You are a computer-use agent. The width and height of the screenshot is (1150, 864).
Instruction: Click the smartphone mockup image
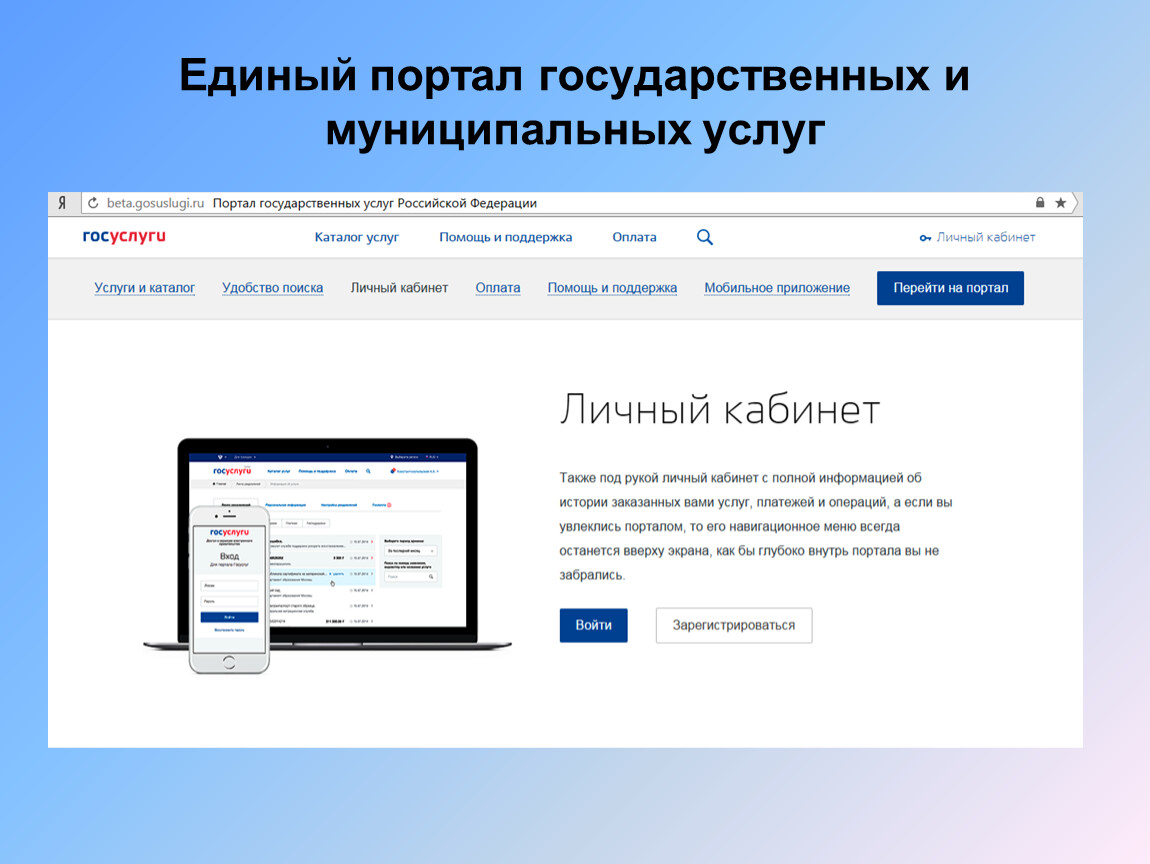[x=230, y=590]
